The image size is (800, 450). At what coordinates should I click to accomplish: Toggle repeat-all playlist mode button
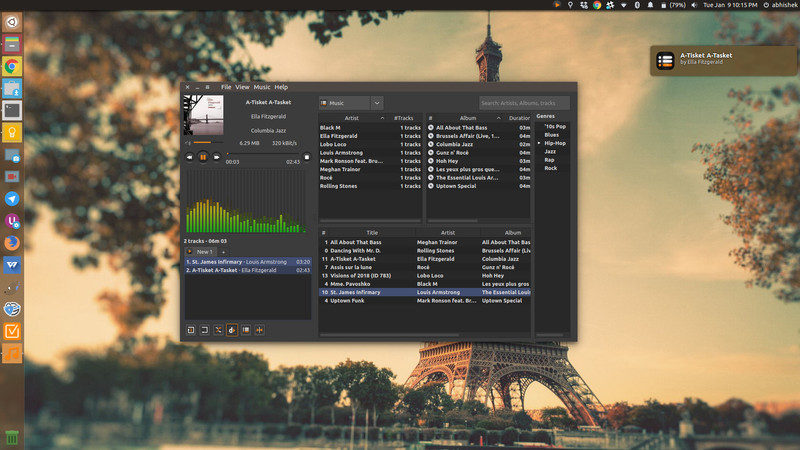tap(205, 330)
